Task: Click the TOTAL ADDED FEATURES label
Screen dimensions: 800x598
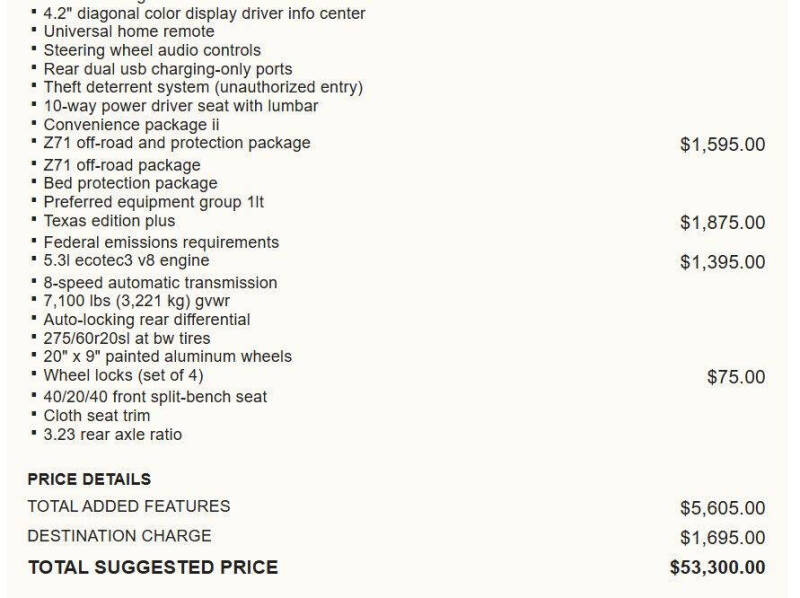Action: click(129, 506)
